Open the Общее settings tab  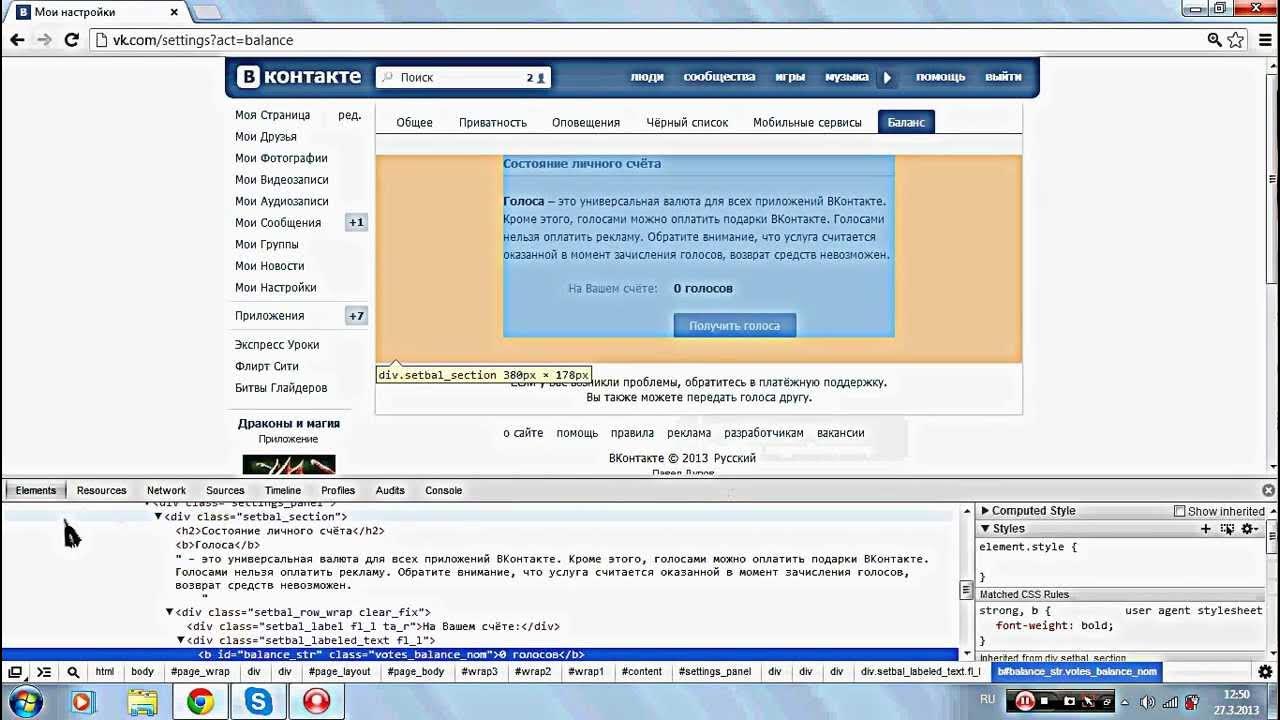(414, 122)
